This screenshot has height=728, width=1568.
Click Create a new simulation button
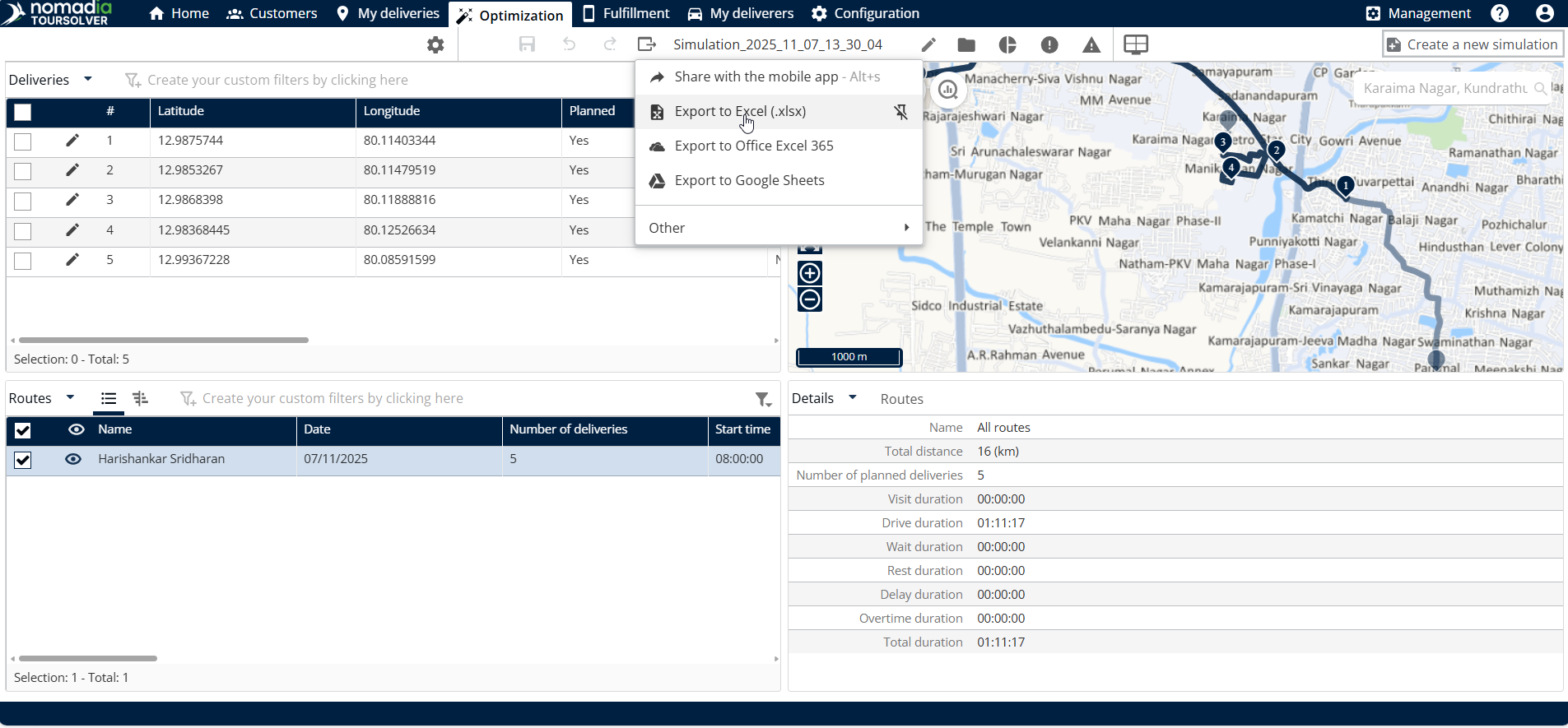1473,44
